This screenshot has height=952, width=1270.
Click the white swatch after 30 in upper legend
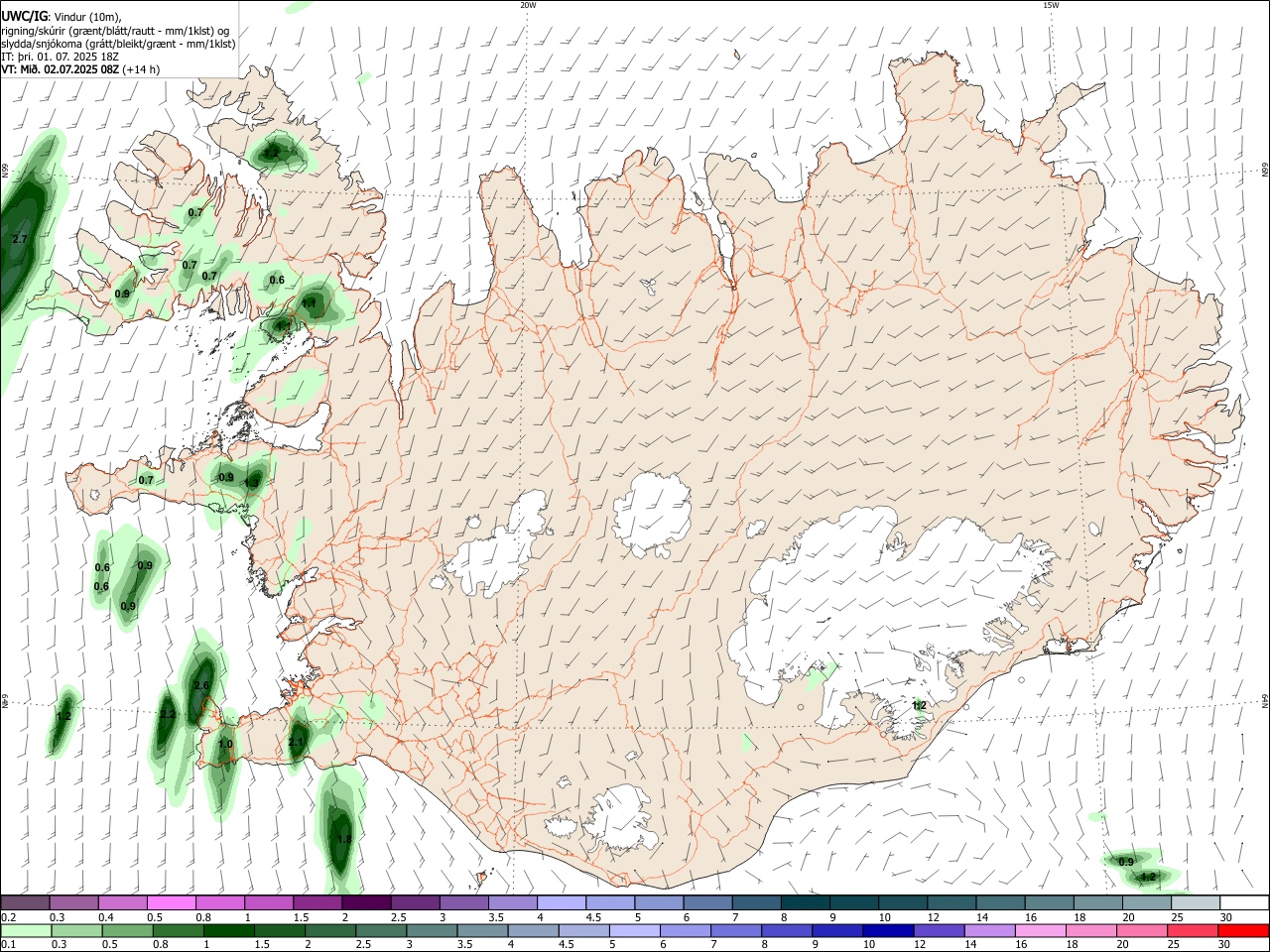click(1244, 902)
